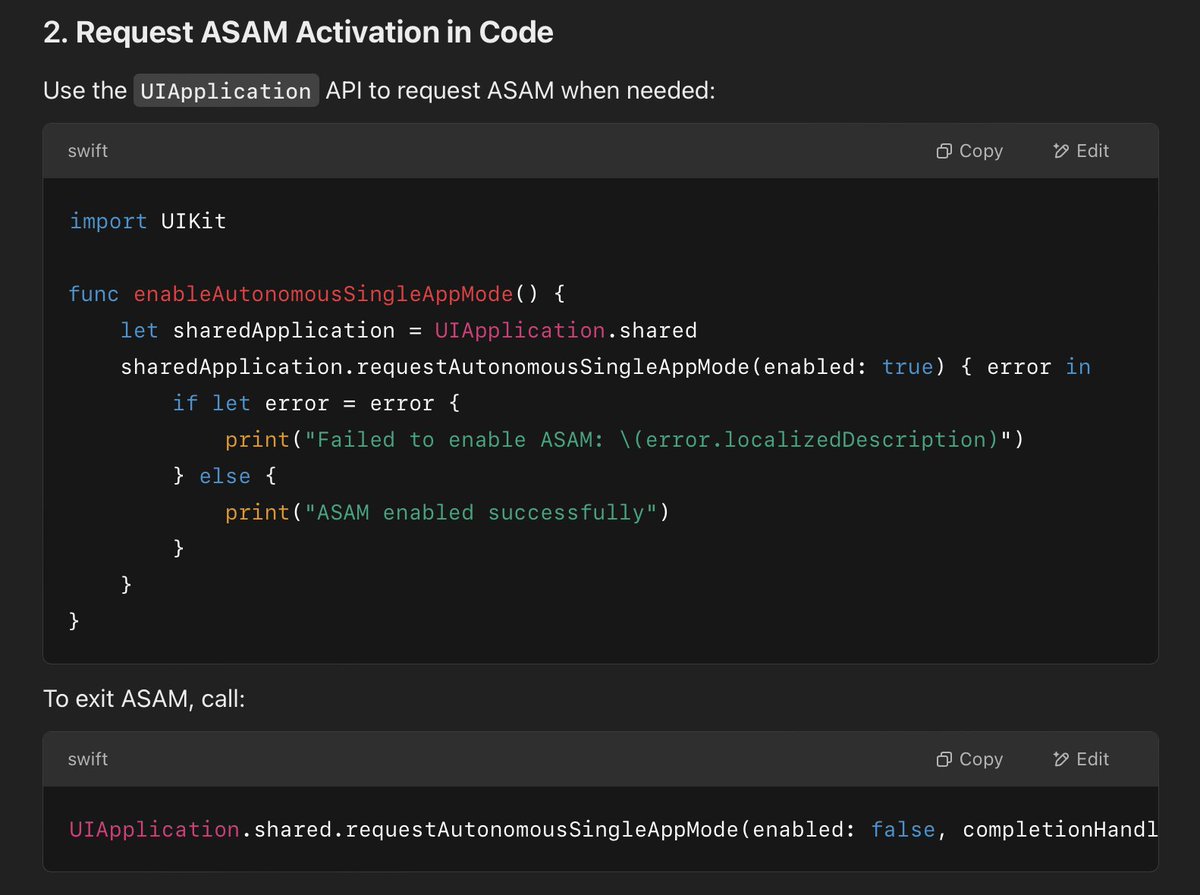Click the "swift" label on the first code block
This screenshot has width=1200, height=895.
pos(88,151)
